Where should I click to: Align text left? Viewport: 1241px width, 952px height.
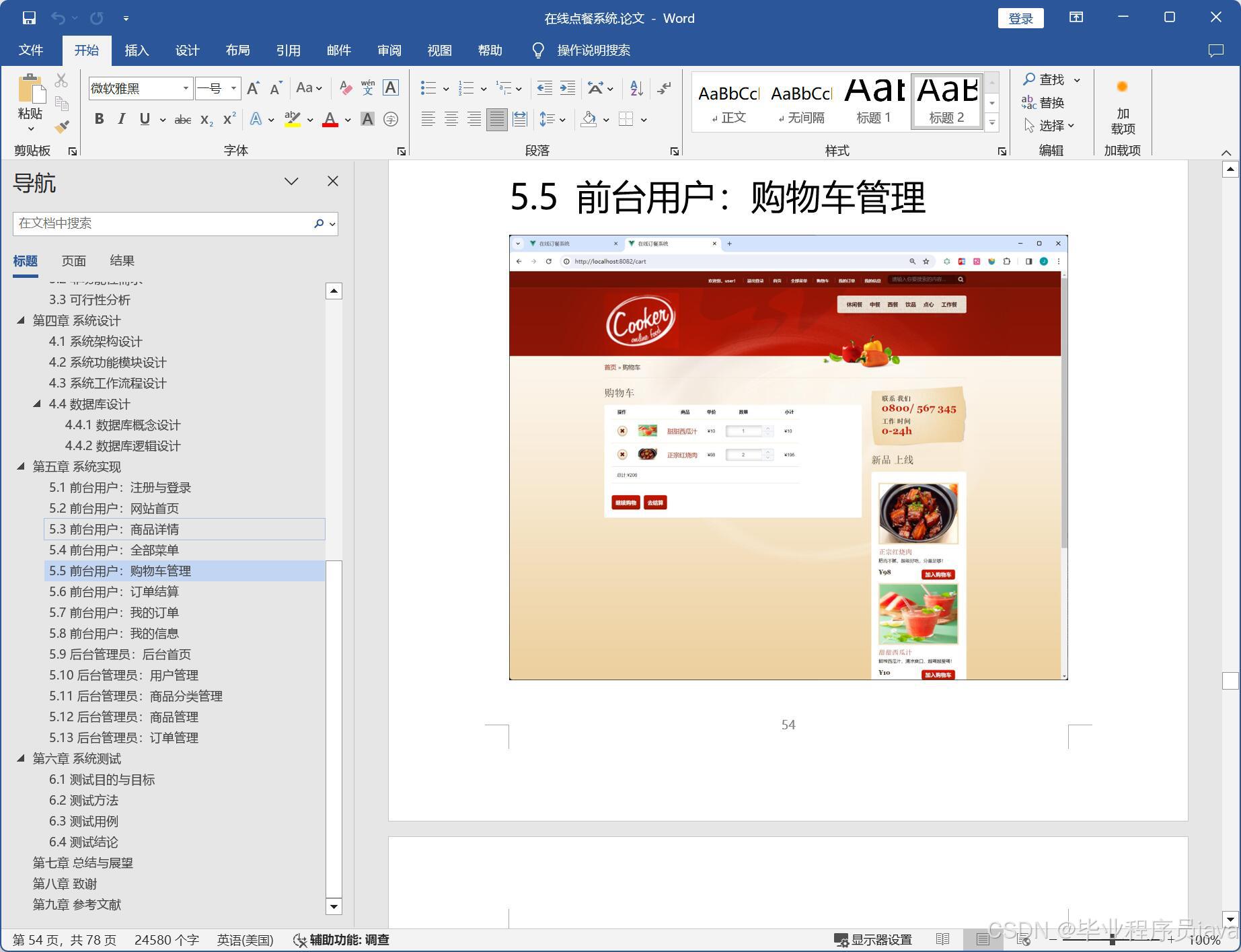(428, 119)
